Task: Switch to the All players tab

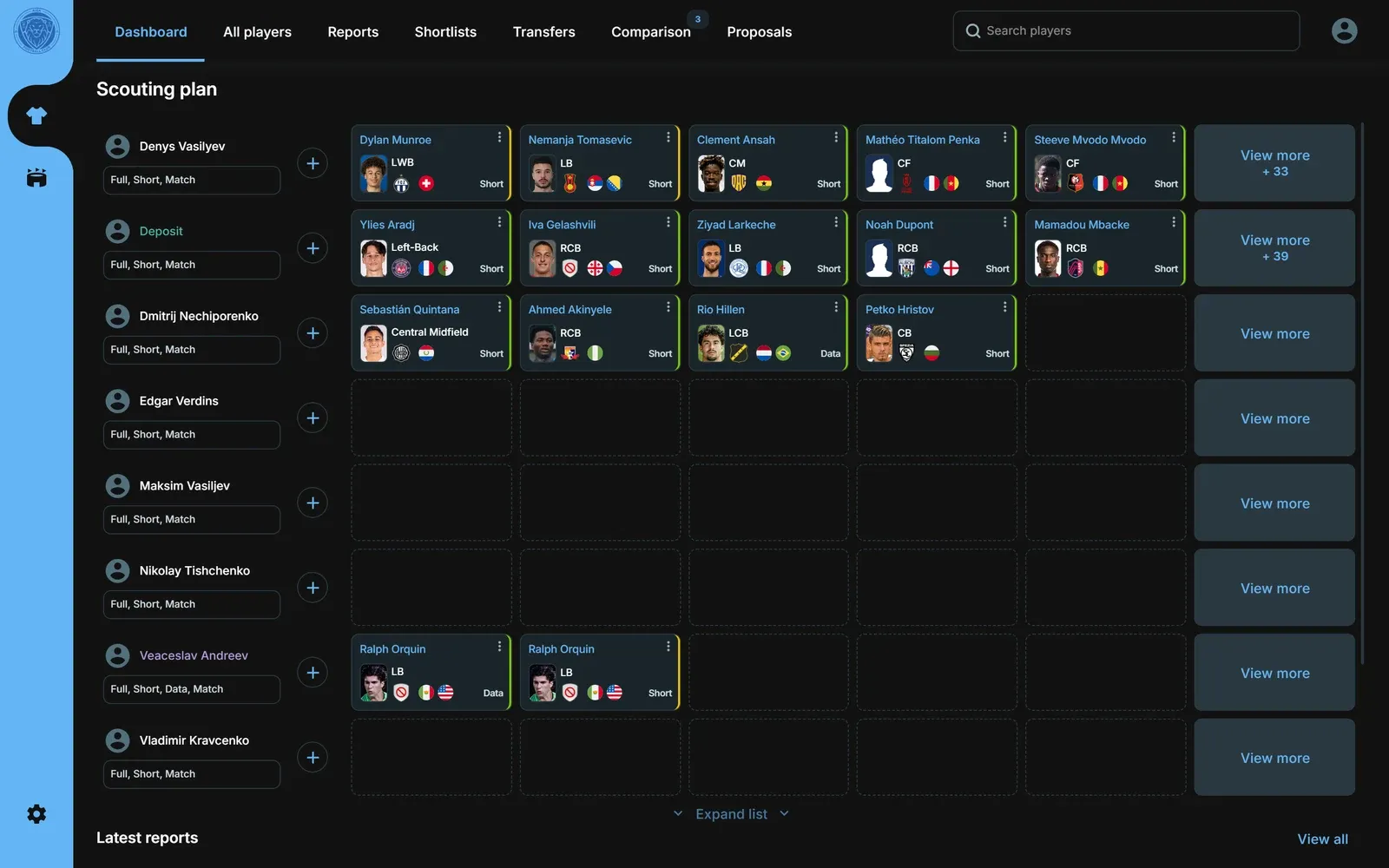Action: coord(257,32)
